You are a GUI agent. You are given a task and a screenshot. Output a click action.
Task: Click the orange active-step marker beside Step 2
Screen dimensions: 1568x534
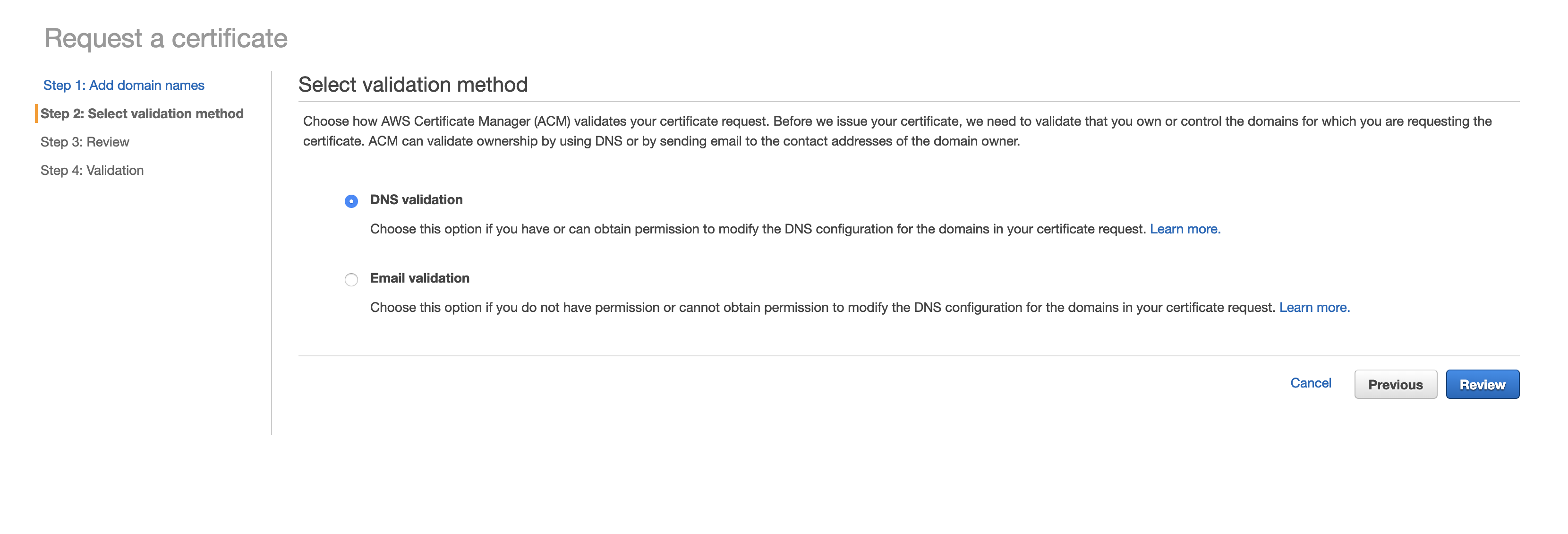coord(36,114)
